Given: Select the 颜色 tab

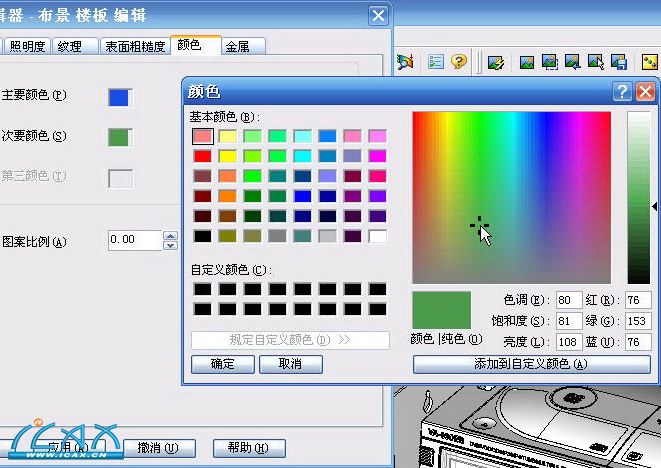Looking at the screenshot, I should click(x=195, y=45).
